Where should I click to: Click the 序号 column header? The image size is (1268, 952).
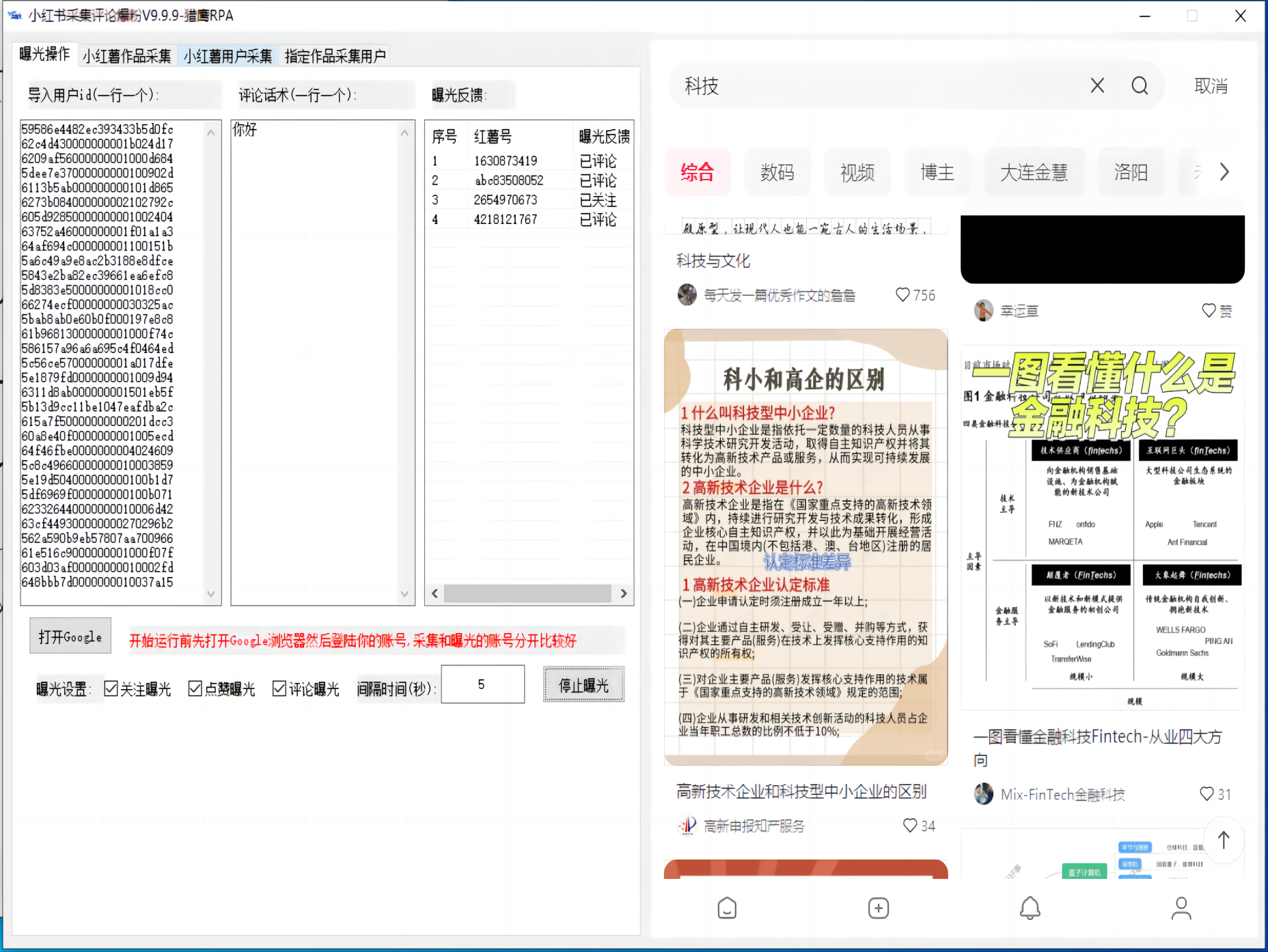445,137
